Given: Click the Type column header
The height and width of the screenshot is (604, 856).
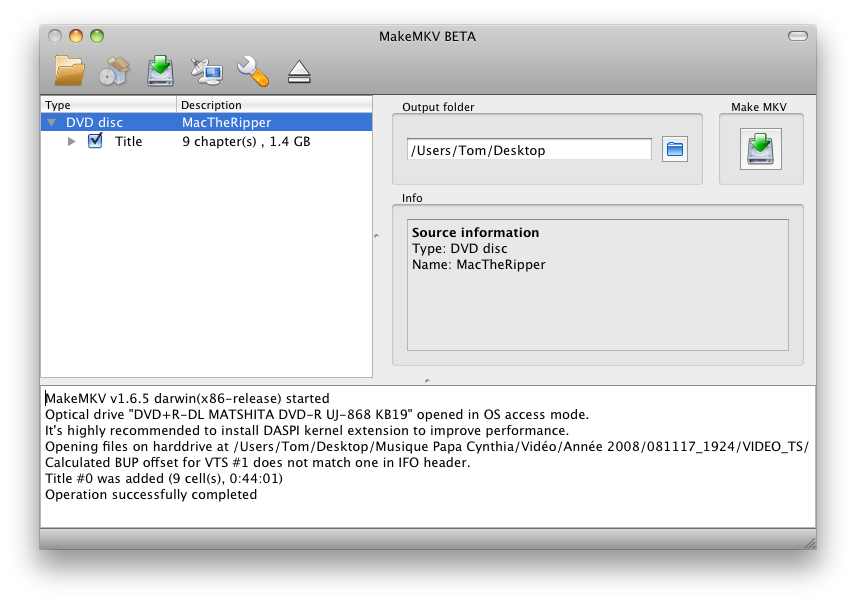Looking at the screenshot, I should coord(109,105).
